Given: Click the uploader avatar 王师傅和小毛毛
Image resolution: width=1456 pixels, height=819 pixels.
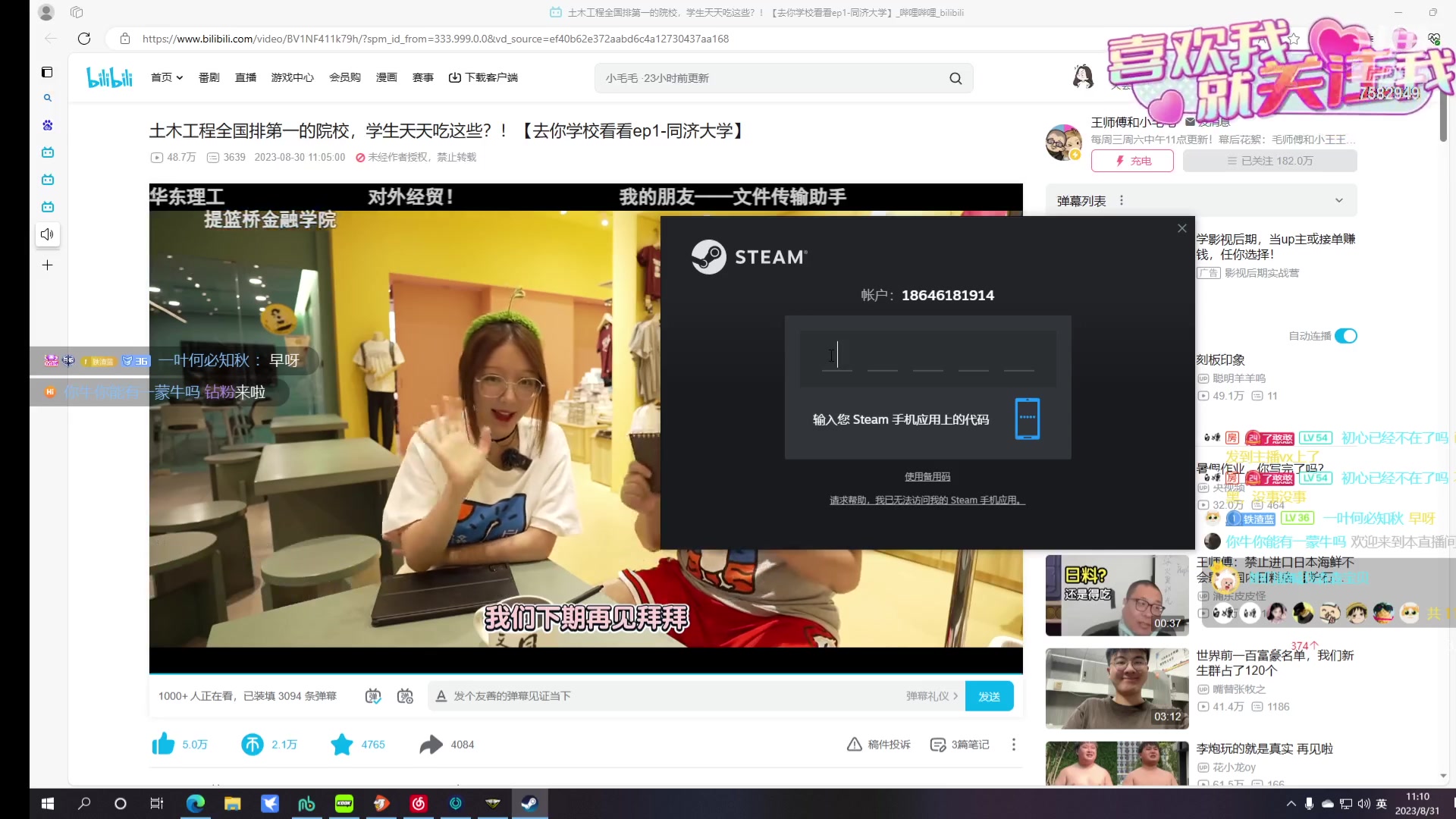Looking at the screenshot, I should (x=1064, y=143).
